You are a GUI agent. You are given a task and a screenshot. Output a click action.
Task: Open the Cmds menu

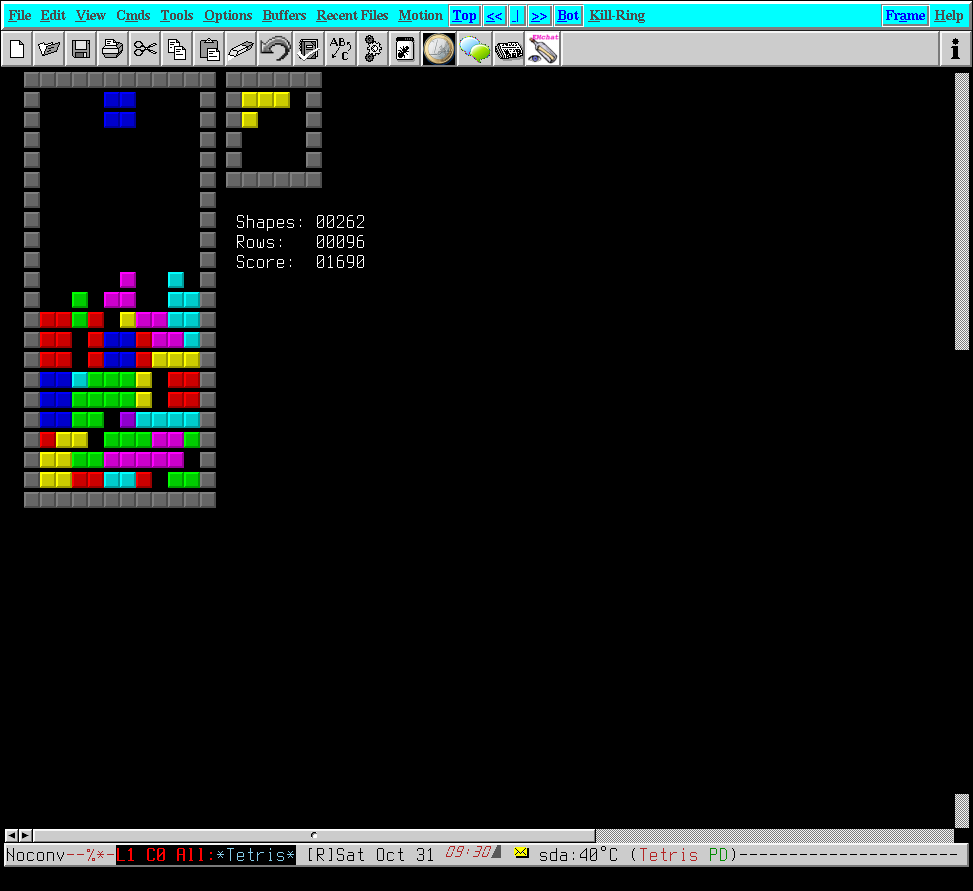coord(133,16)
